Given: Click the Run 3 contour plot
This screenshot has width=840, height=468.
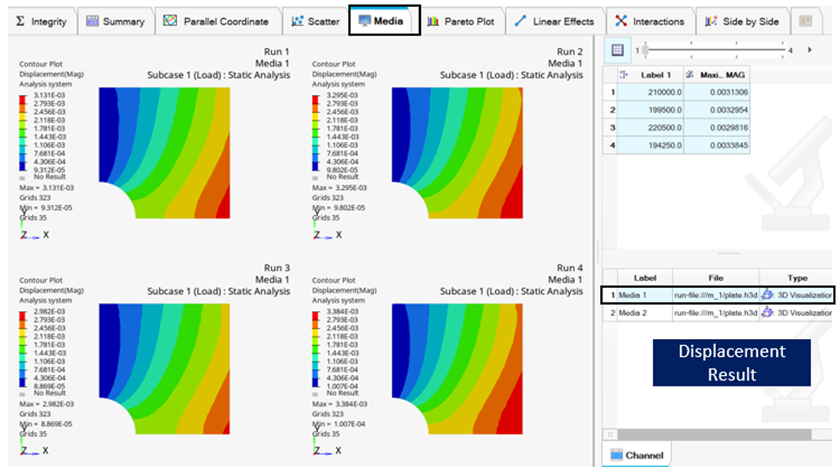Looking at the screenshot, I should 164,369.
